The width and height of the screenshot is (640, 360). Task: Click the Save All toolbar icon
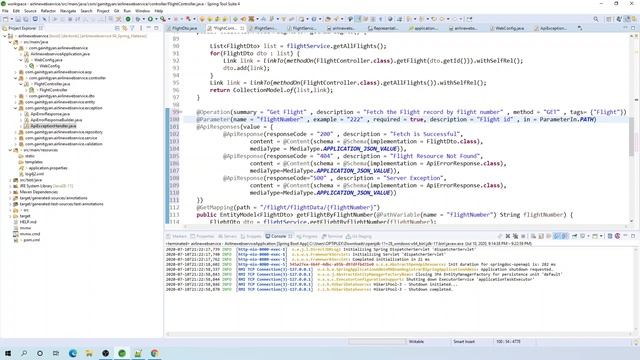(25, 19)
